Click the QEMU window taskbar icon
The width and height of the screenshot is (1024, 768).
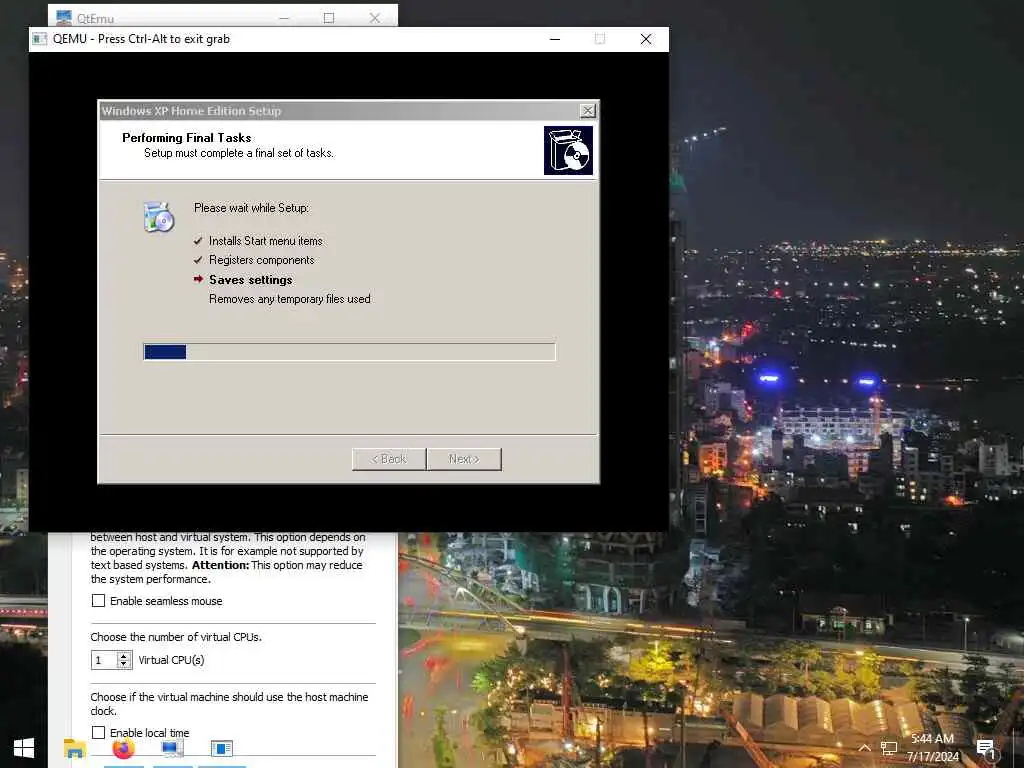(x=222, y=748)
